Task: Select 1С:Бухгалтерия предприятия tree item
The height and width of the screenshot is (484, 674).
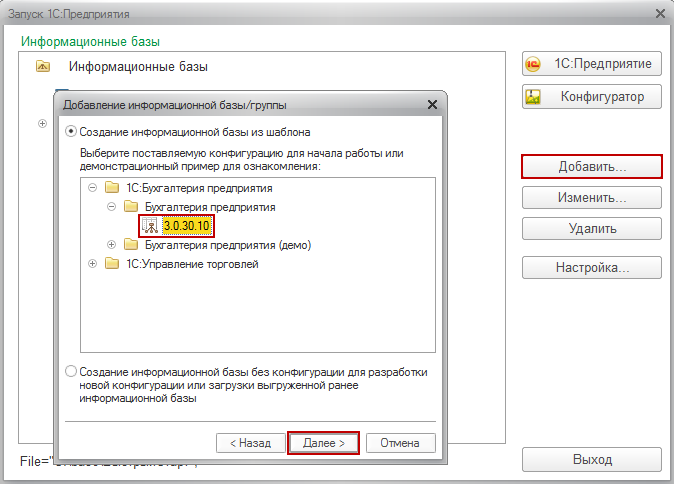Action: click(x=199, y=188)
